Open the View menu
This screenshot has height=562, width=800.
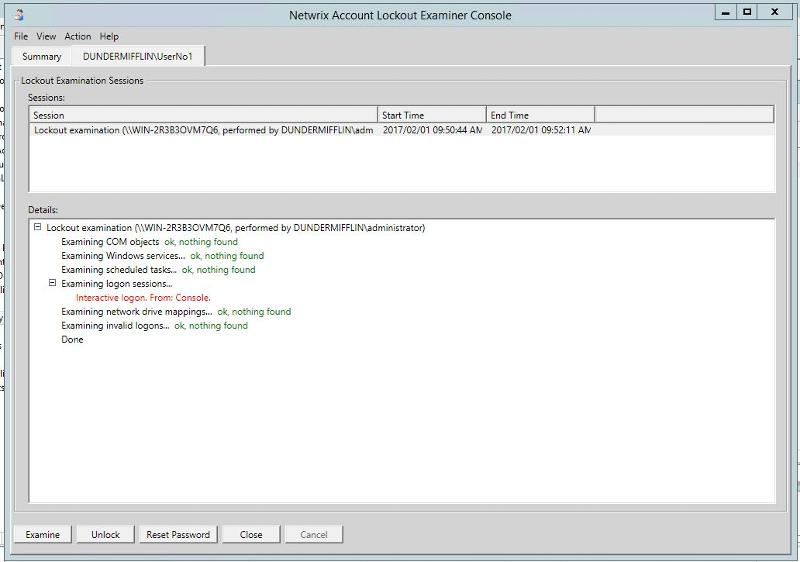click(x=46, y=36)
